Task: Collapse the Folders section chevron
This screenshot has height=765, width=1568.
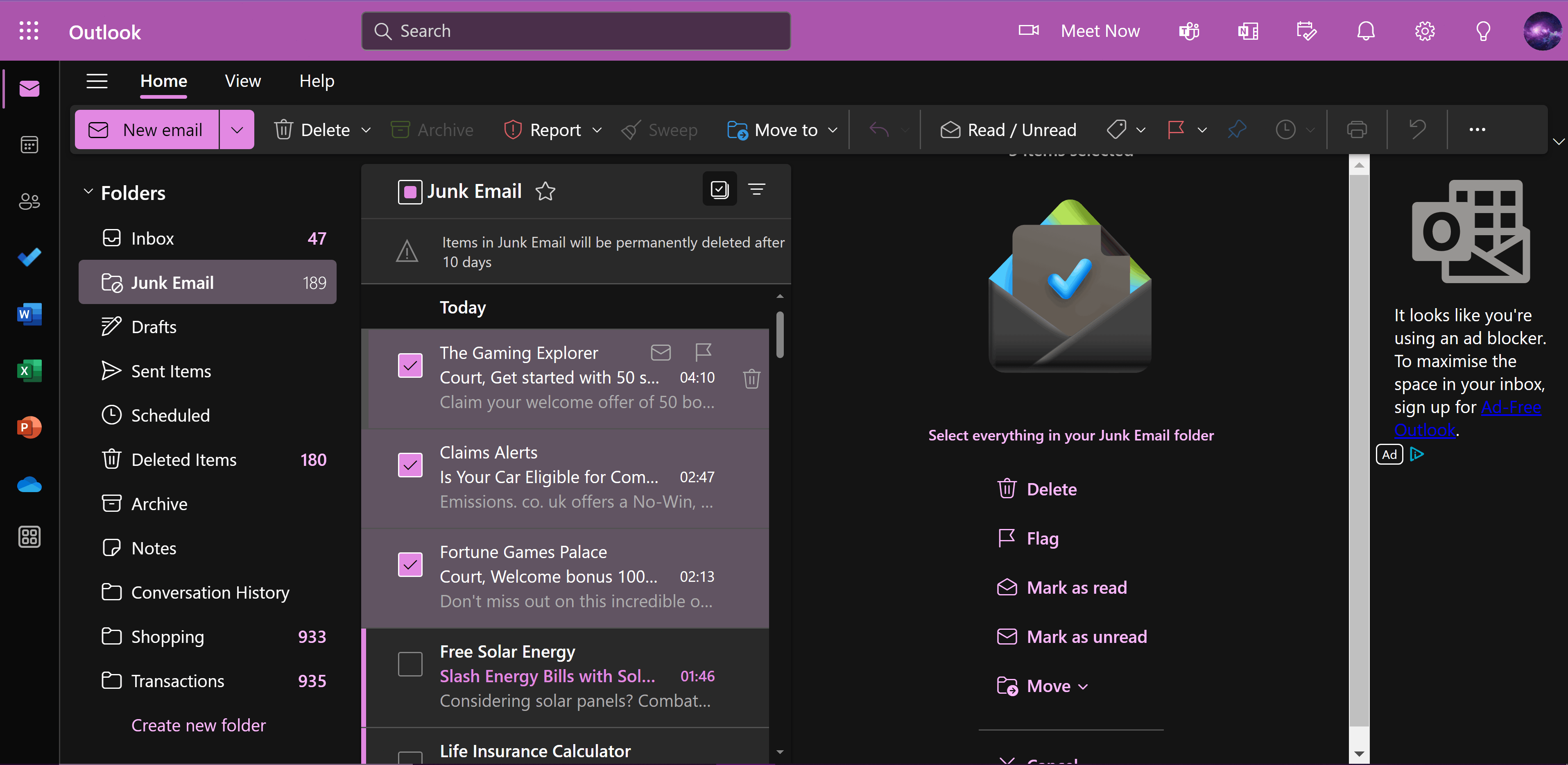Action: coord(88,192)
